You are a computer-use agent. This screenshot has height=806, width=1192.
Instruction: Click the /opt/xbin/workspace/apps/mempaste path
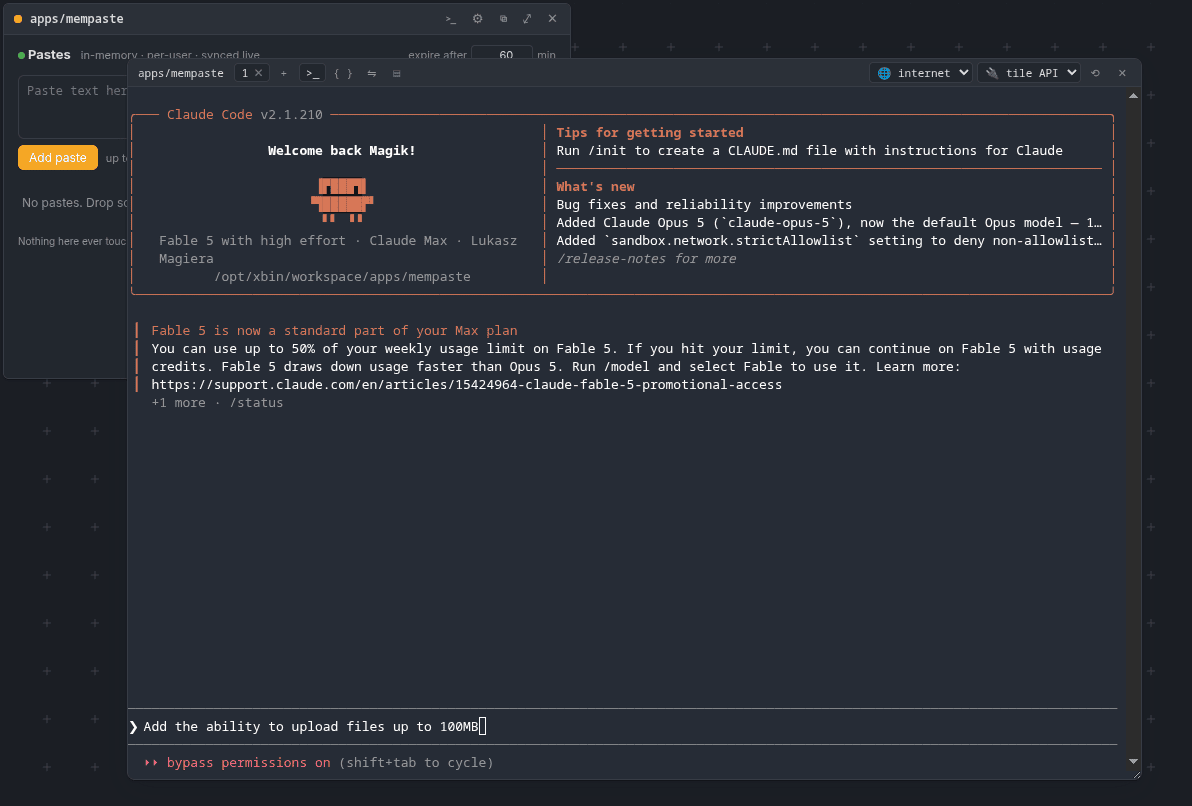pyautogui.click(x=342, y=277)
